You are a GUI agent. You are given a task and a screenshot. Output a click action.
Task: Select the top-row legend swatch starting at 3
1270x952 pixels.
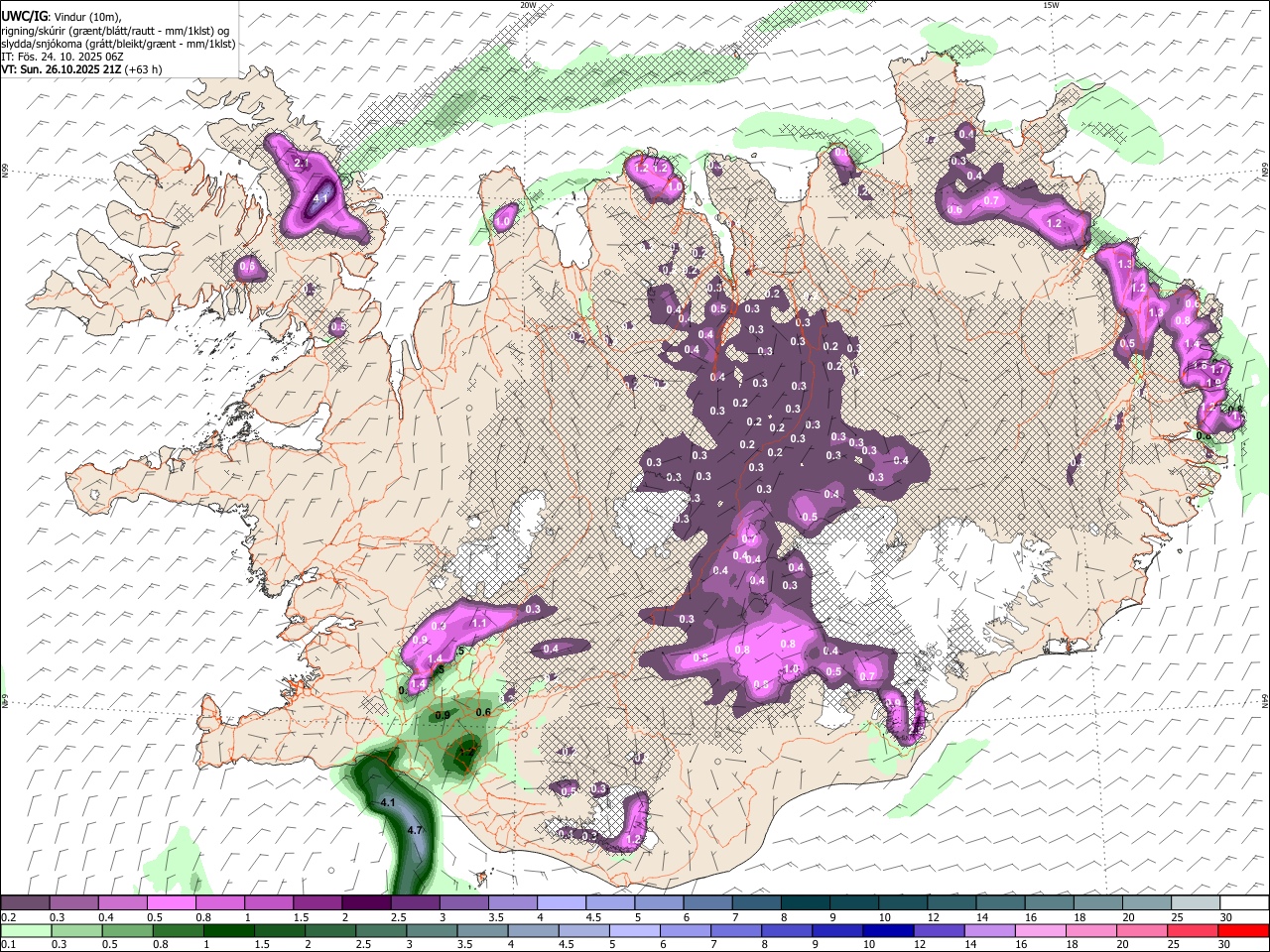point(463,902)
